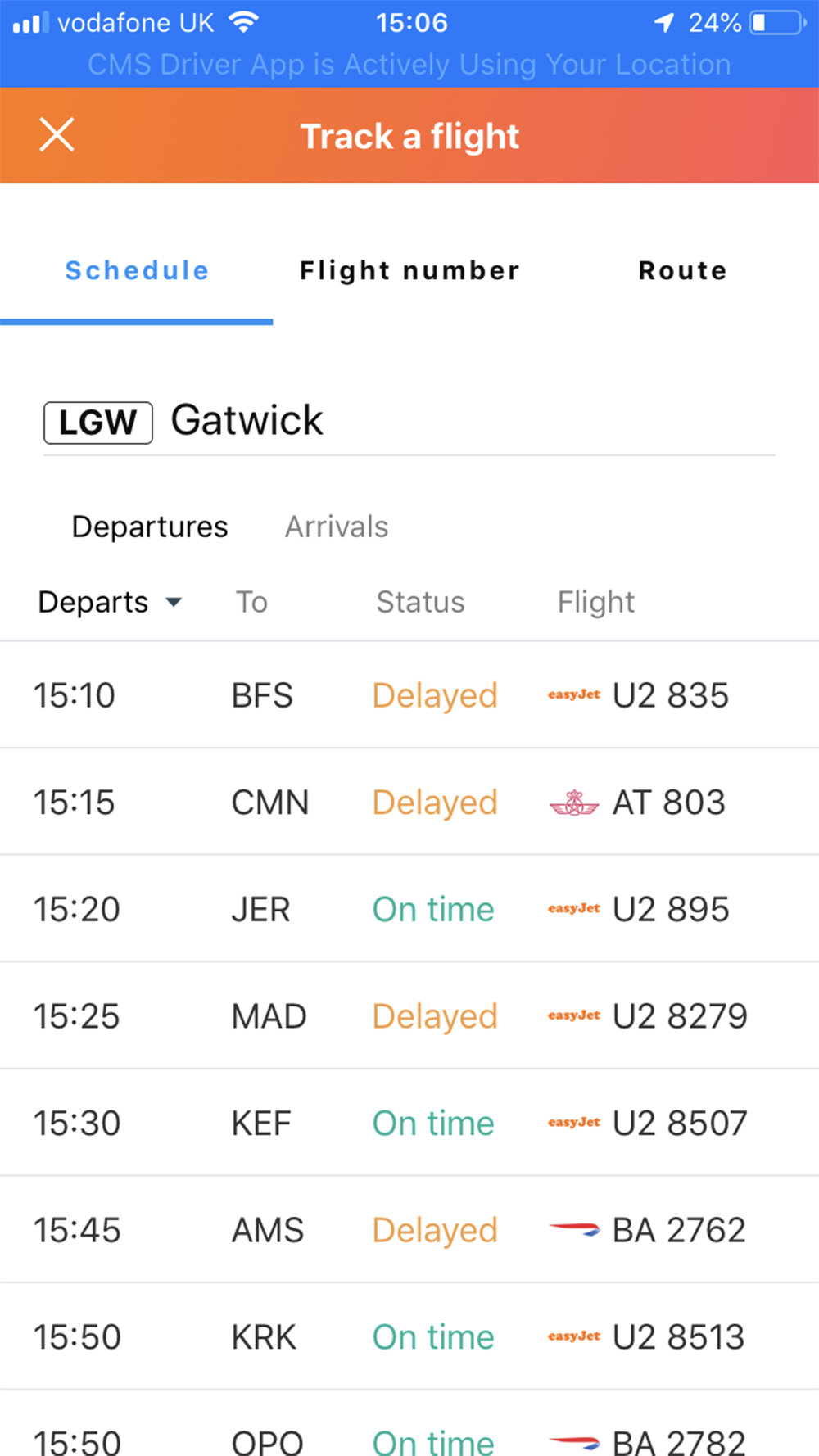Close the Track a flight screen

coord(57,135)
